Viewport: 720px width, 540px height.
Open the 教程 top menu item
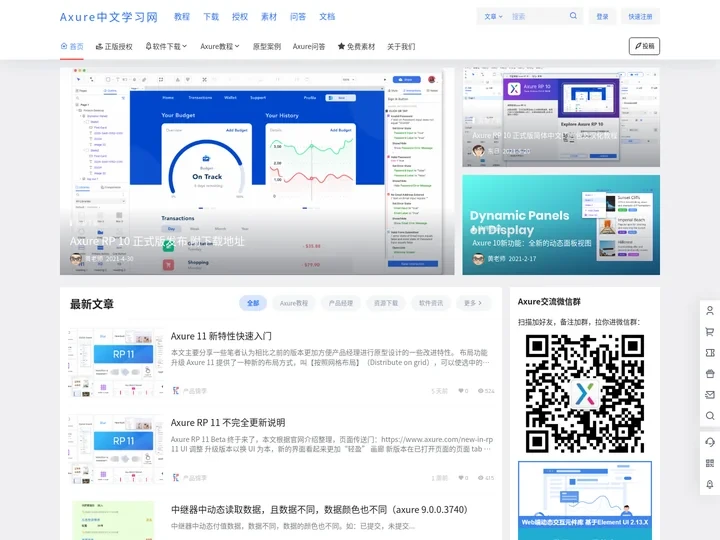pos(182,17)
